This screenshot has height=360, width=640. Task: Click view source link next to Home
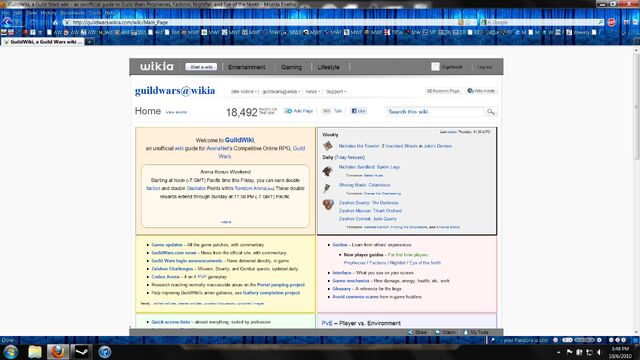[x=176, y=112]
